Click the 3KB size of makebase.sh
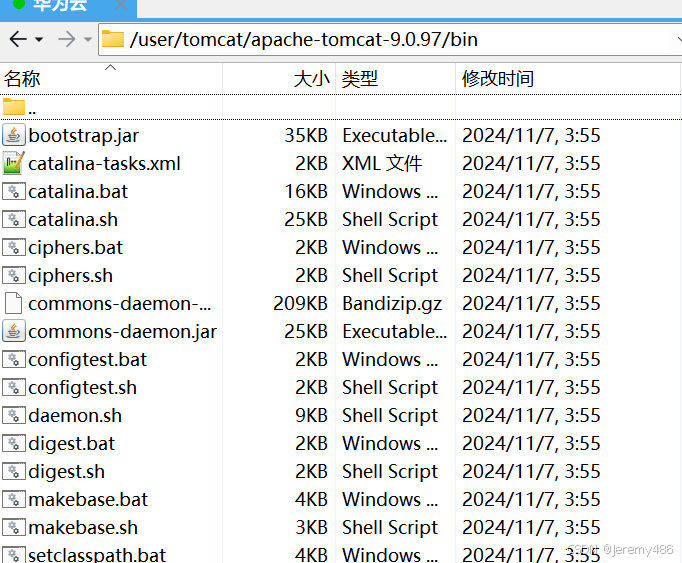 point(311,527)
